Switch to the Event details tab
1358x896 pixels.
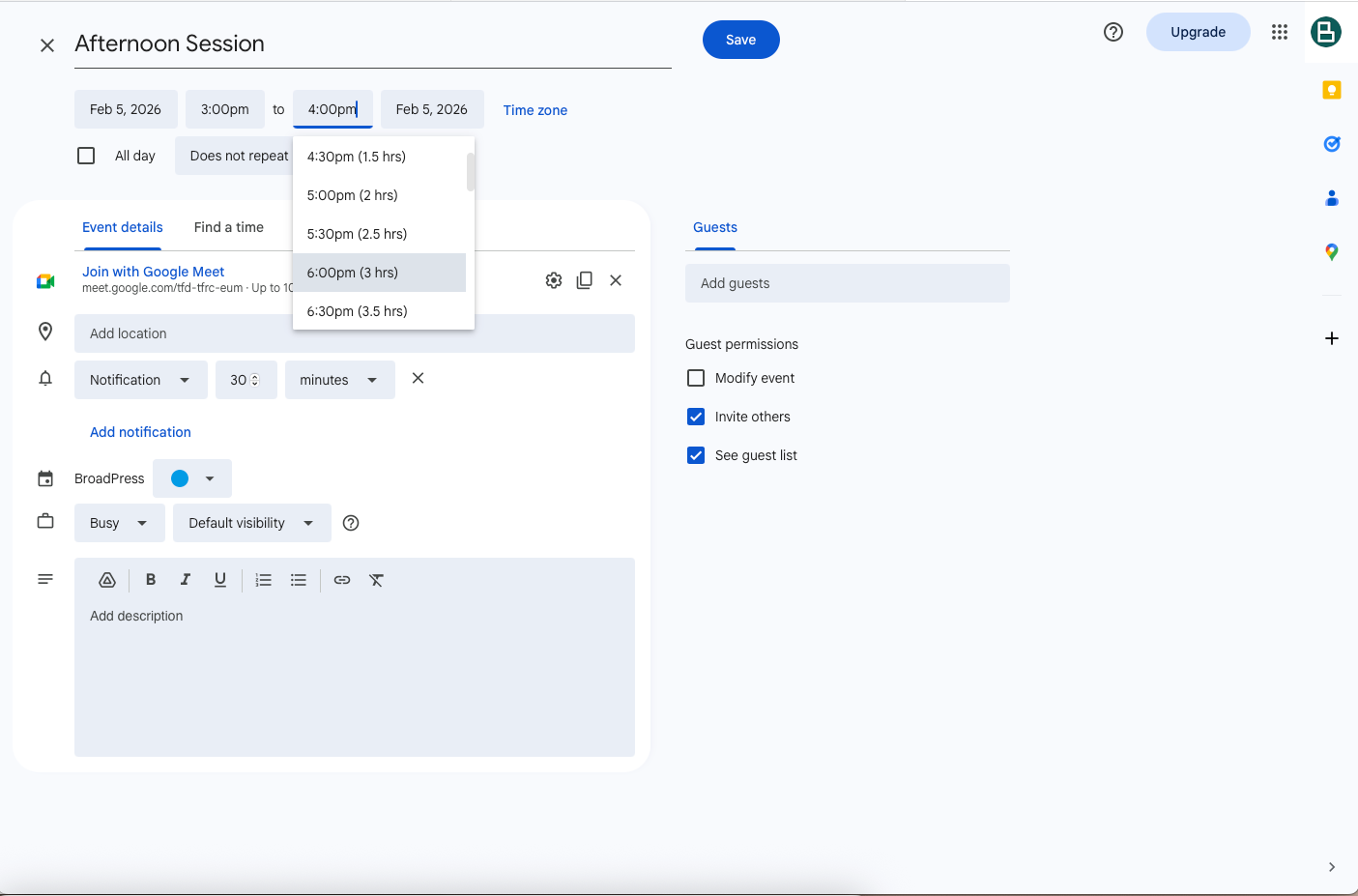pyautogui.click(x=123, y=227)
